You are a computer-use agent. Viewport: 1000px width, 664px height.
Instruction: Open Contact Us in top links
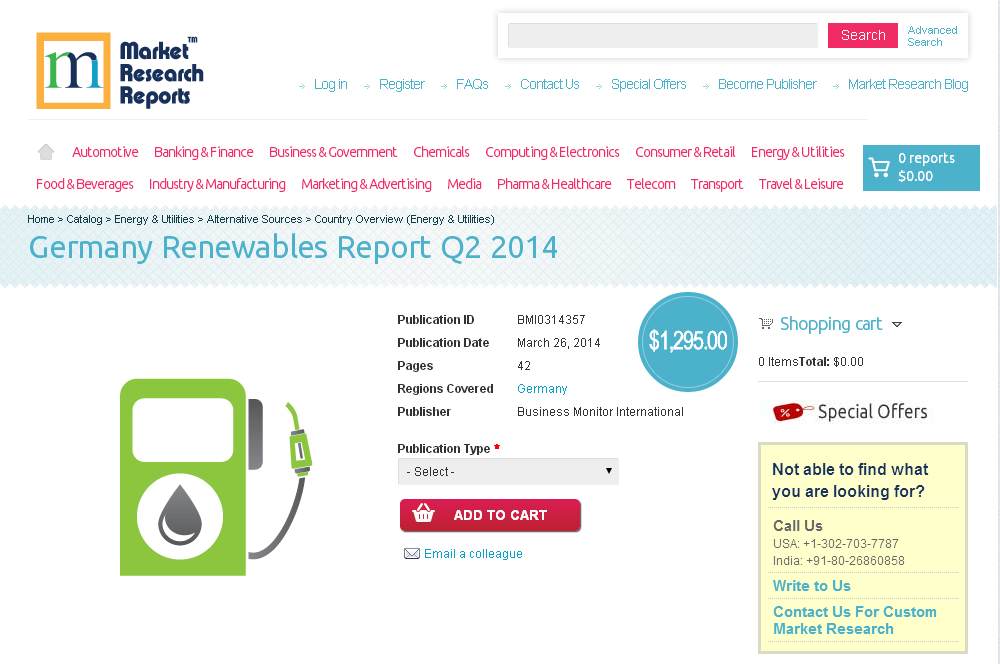550,84
